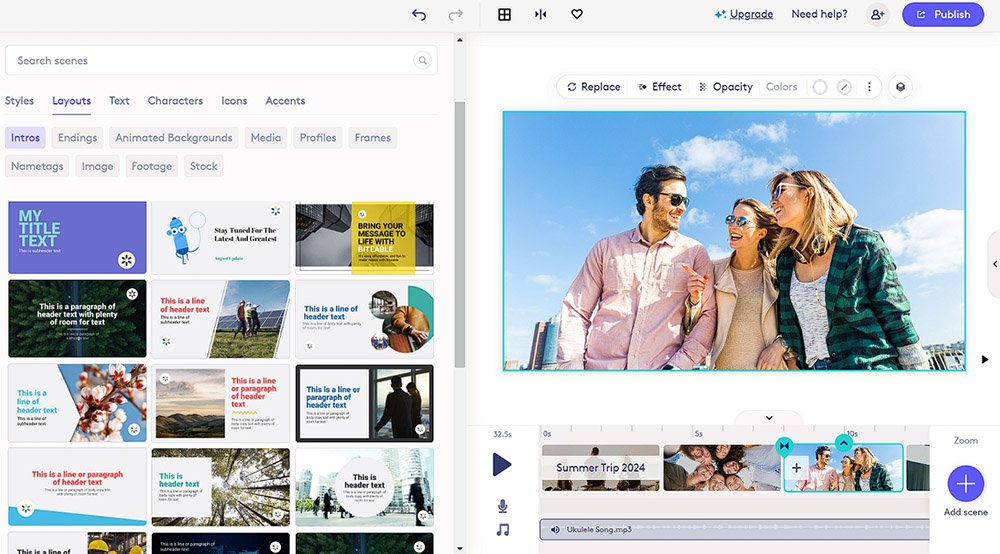Click the small play arrow beside canvas

(x=985, y=360)
